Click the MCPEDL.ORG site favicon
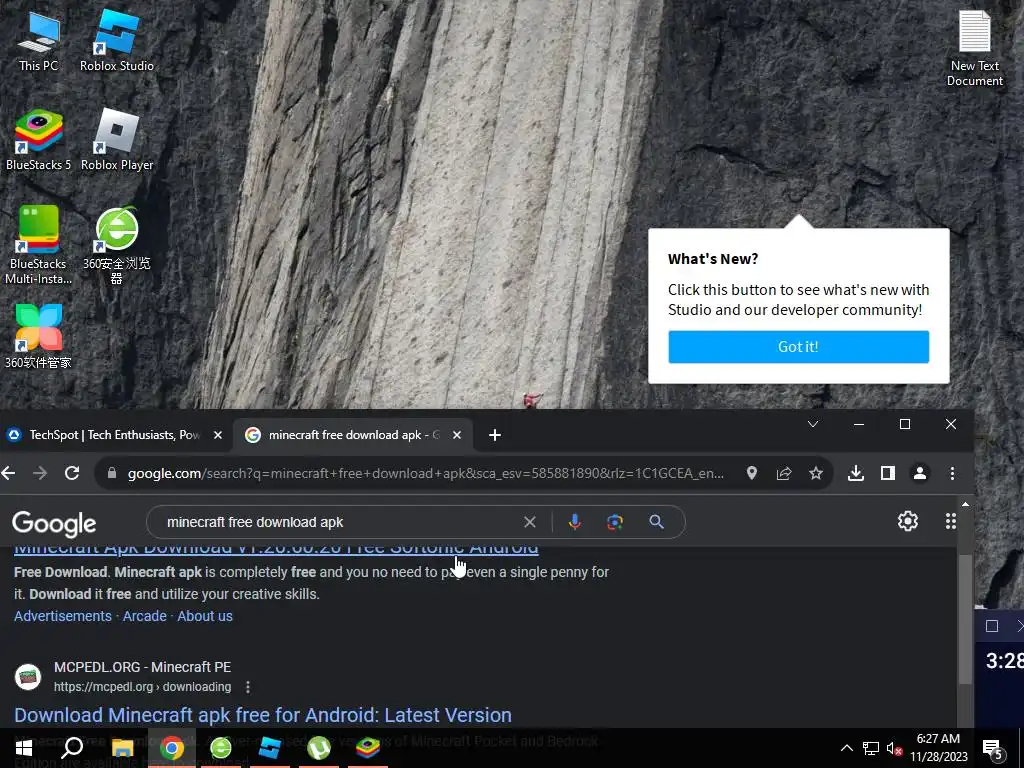The width and height of the screenshot is (1024, 768). point(28,677)
